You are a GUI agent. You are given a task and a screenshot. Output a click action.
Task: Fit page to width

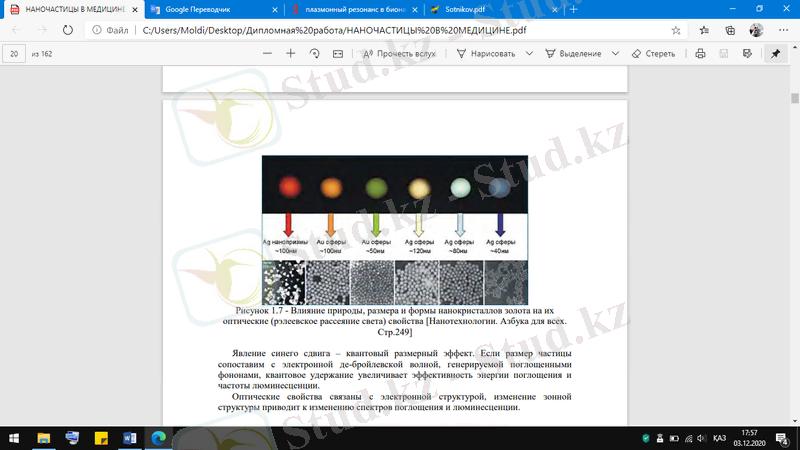click(x=338, y=54)
